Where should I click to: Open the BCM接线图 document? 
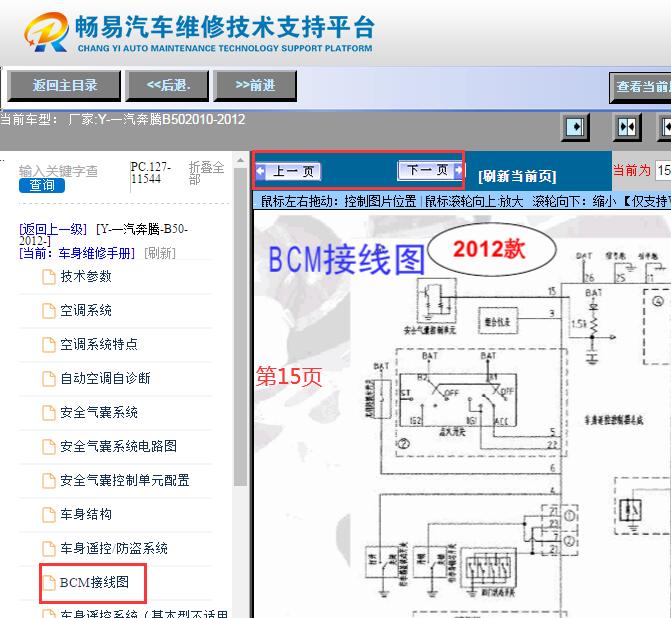click(x=94, y=582)
